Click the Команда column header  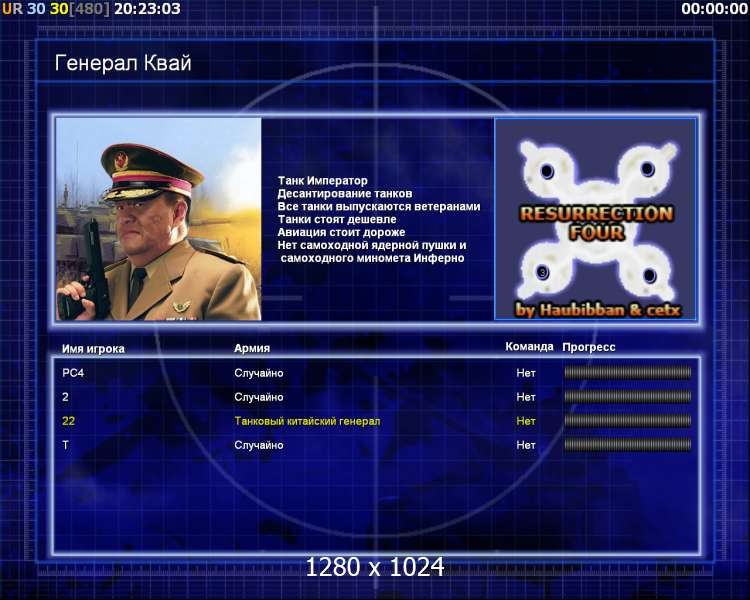[x=529, y=346]
